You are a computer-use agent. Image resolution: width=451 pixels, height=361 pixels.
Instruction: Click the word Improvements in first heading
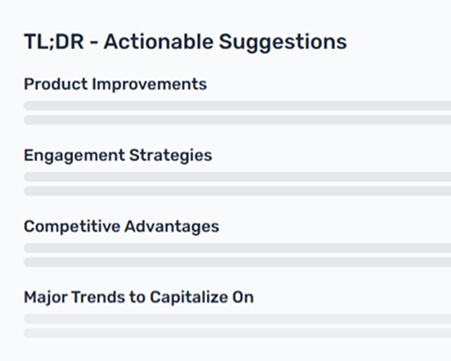point(149,85)
